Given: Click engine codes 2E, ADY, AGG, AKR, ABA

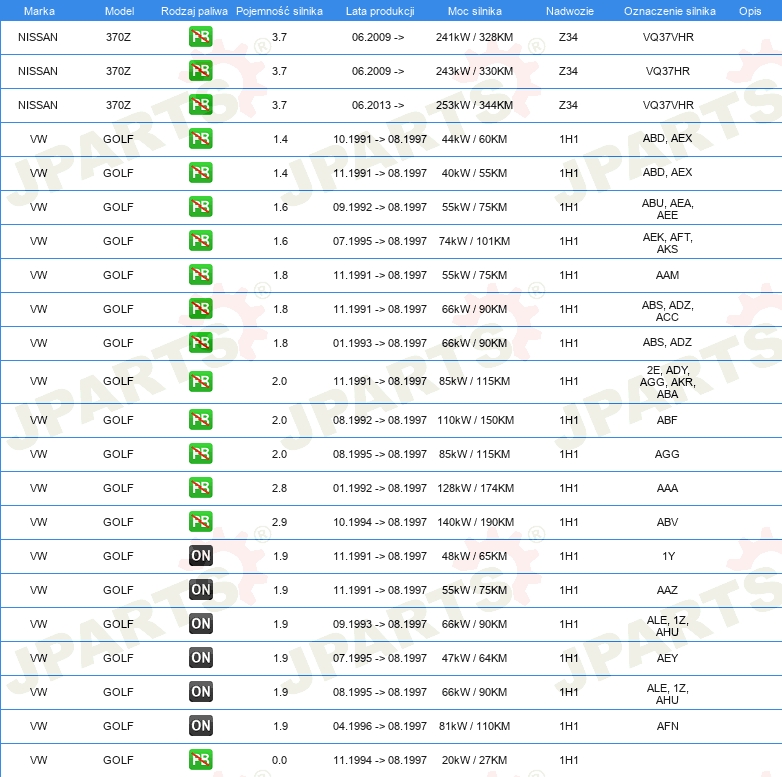Looking at the screenshot, I should [667, 382].
